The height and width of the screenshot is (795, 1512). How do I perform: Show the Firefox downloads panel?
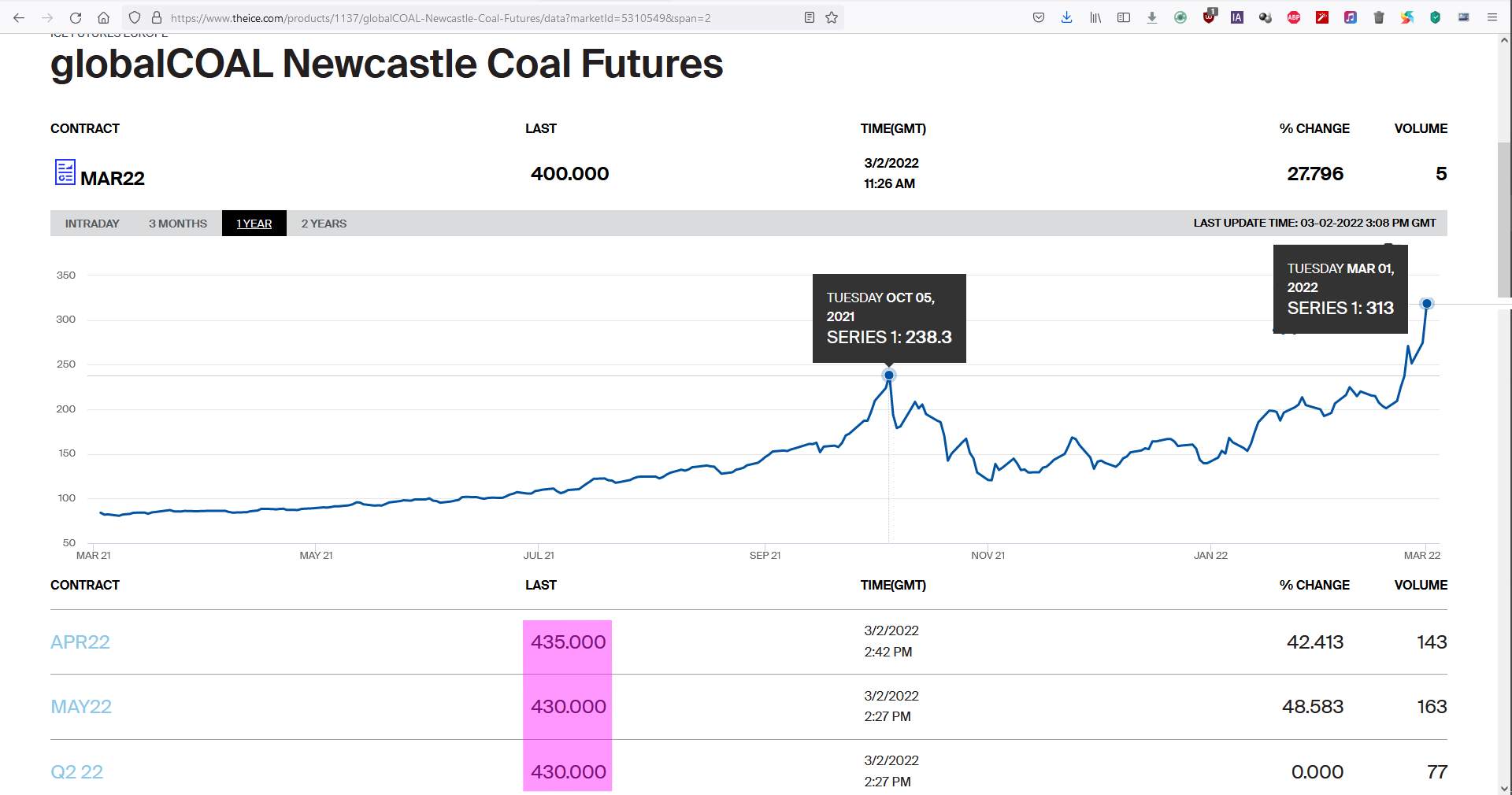click(x=1067, y=17)
